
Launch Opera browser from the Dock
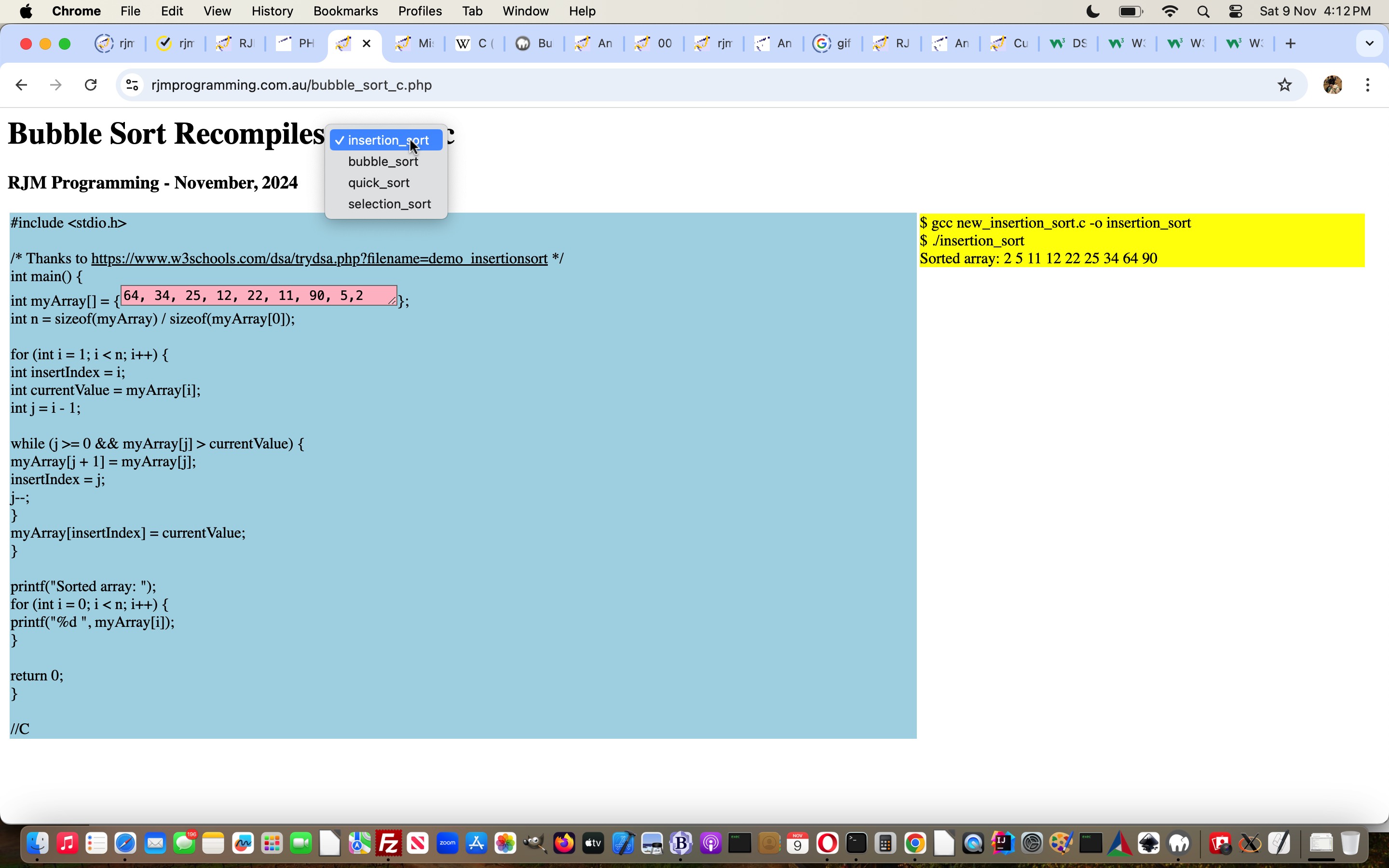click(827, 843)
